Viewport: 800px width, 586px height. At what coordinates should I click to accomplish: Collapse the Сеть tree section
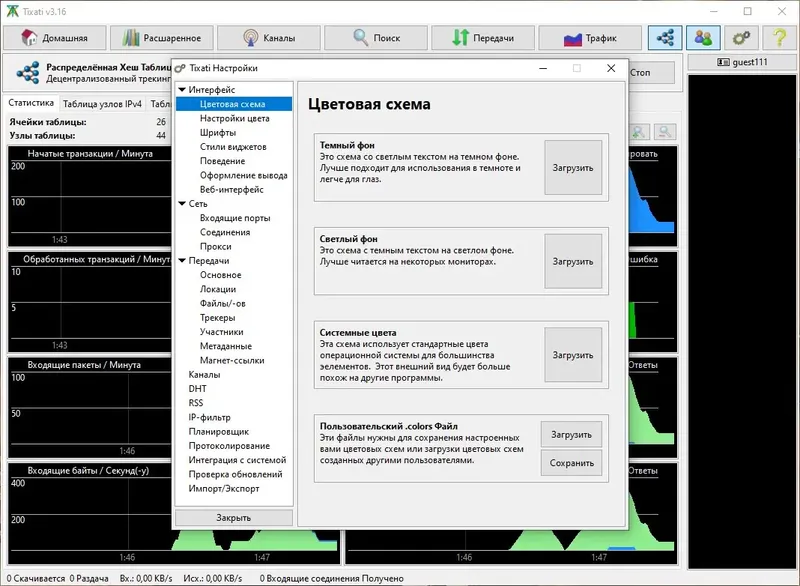(x=182, y=203)
